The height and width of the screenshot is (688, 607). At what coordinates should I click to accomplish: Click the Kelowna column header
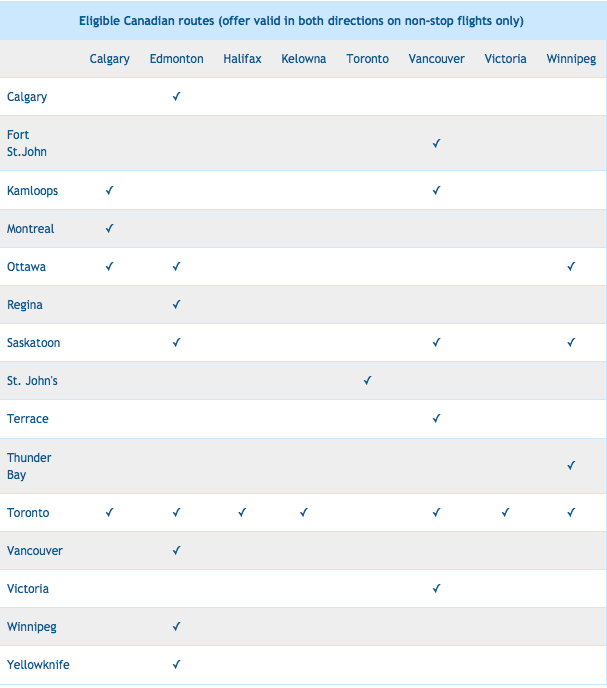[x=304, y=59]
